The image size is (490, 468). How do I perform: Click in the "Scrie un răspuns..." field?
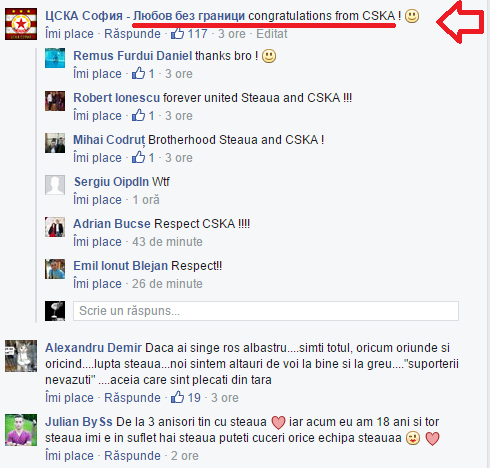(266, 311)
